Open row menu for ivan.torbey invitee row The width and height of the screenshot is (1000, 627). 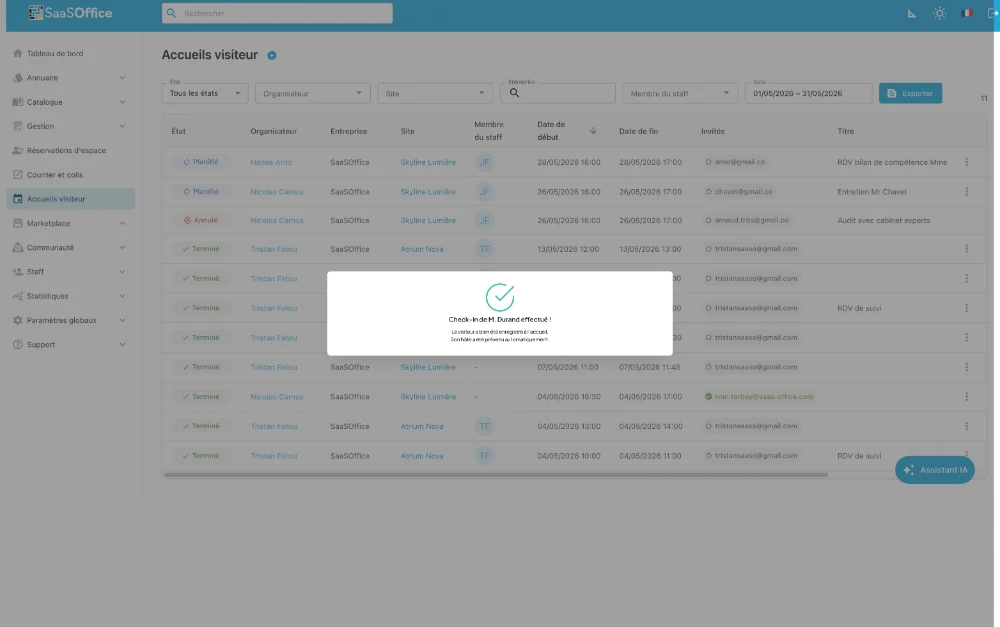[x=966, y=397]
